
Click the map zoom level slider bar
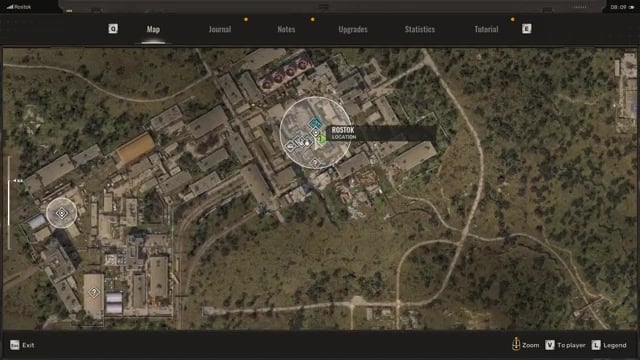[x=9, y=202]
